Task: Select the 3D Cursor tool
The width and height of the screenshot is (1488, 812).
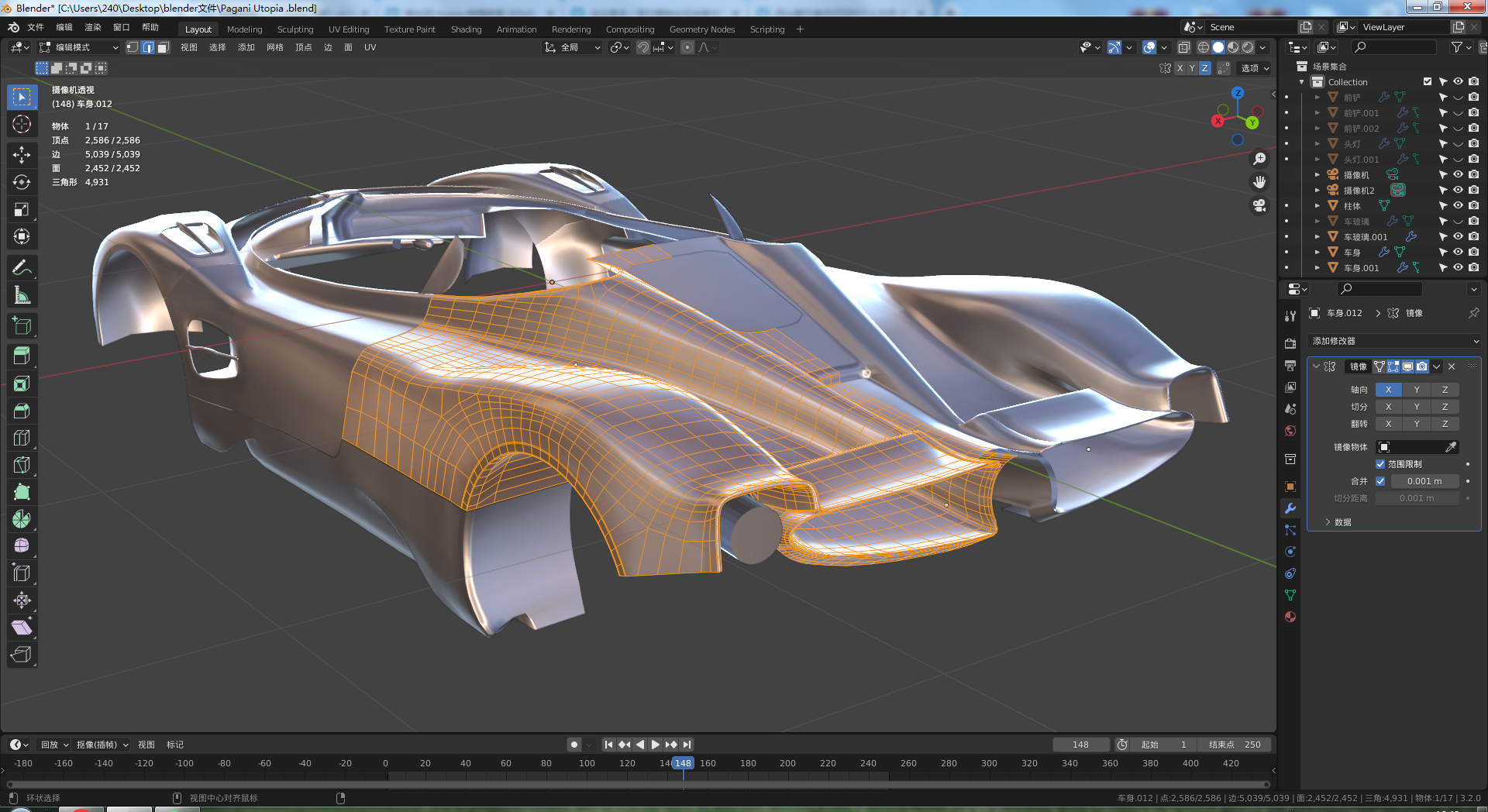Action: (22, 124)
